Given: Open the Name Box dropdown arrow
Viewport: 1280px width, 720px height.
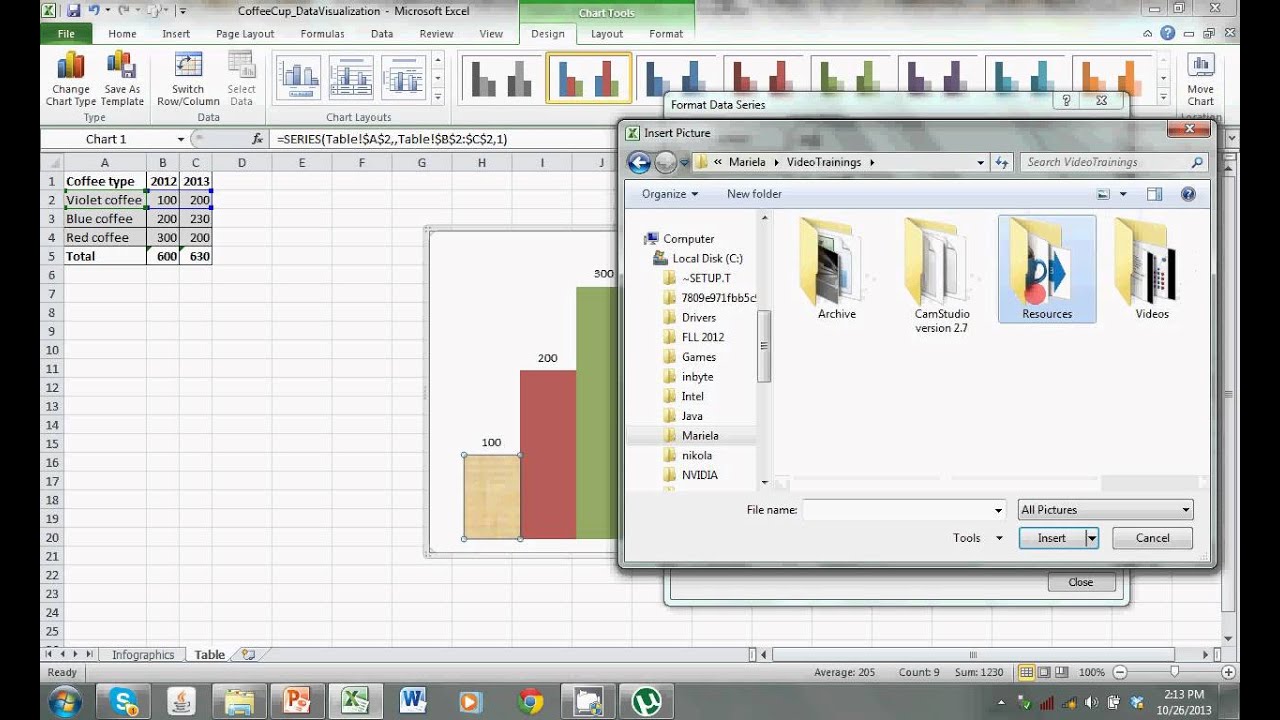Looking at the screenshot, I should tap(181, 139).
